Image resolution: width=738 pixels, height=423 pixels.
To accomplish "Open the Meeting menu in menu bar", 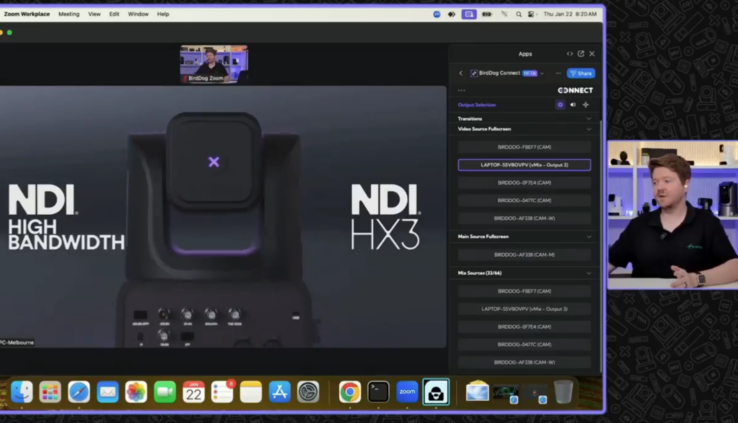I will [69, 14].
